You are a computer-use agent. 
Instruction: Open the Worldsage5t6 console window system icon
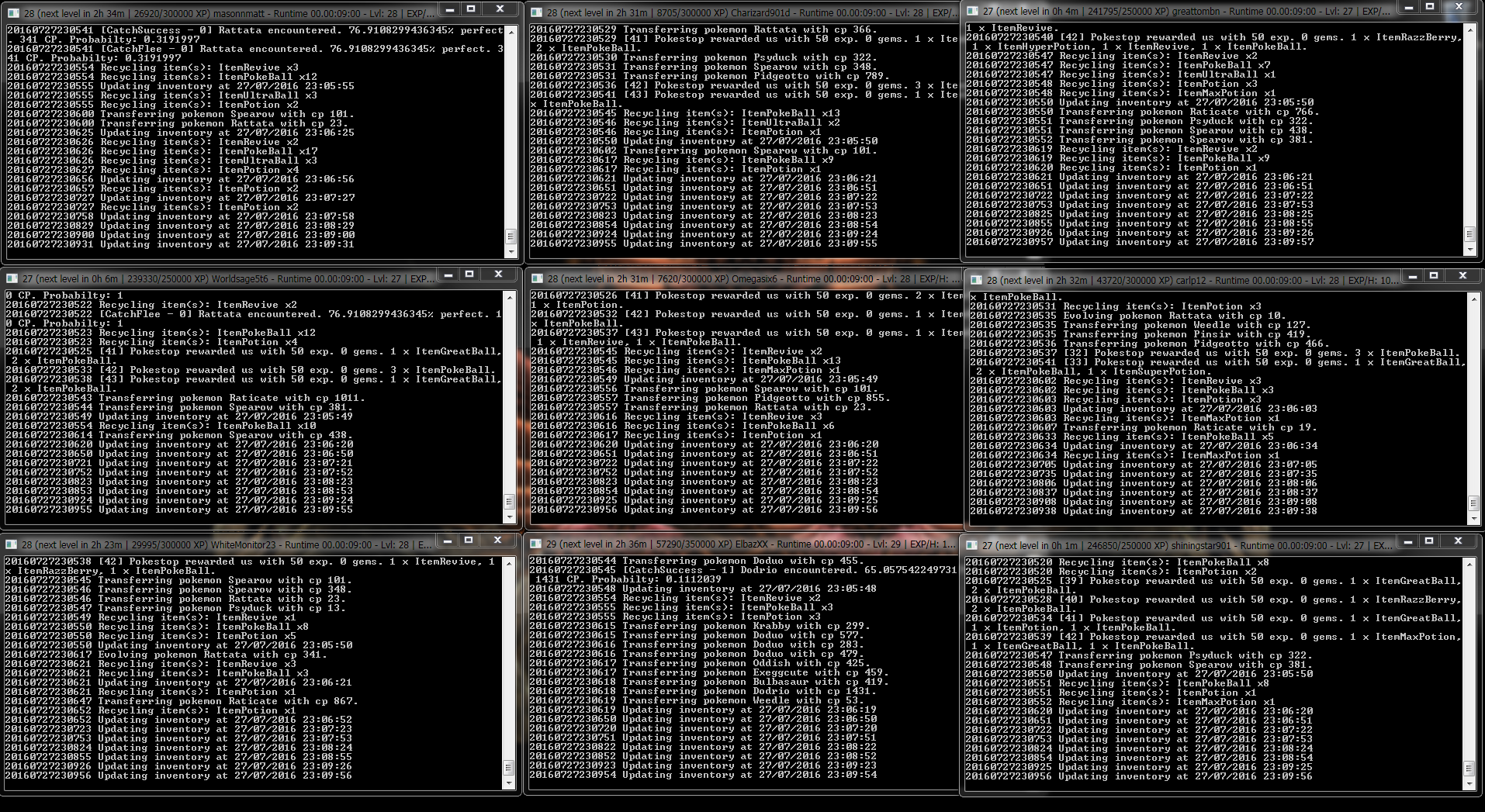tap(12, 278)
